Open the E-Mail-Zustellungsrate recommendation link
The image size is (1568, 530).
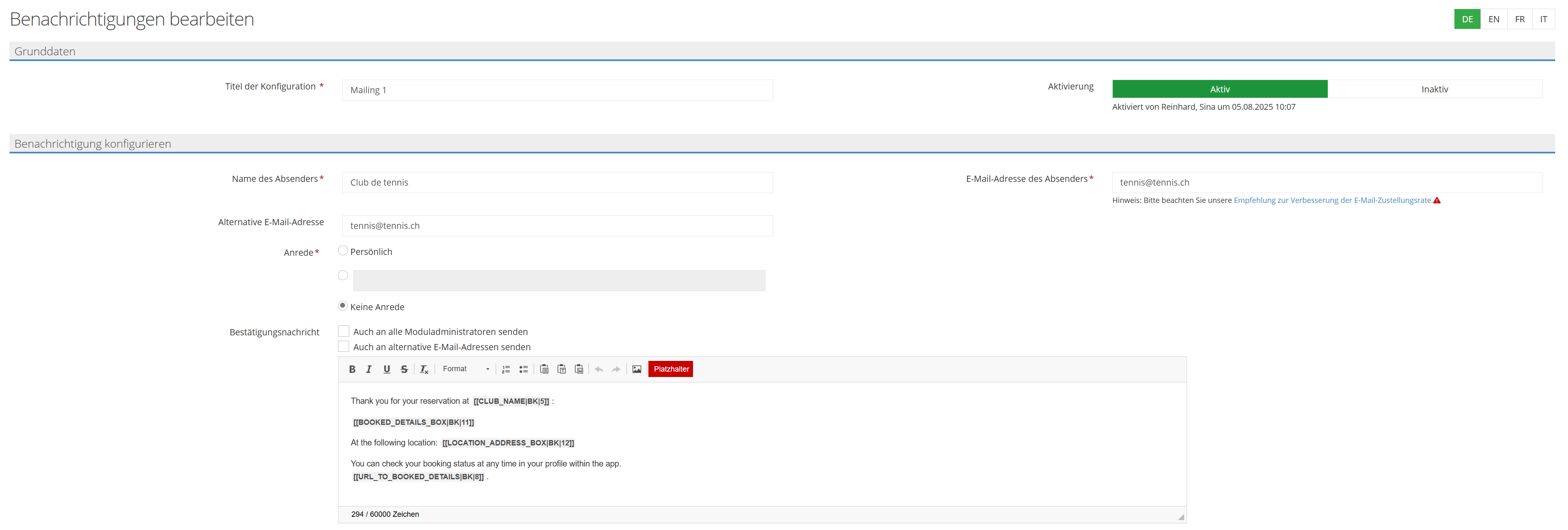tap(1332, 200)
